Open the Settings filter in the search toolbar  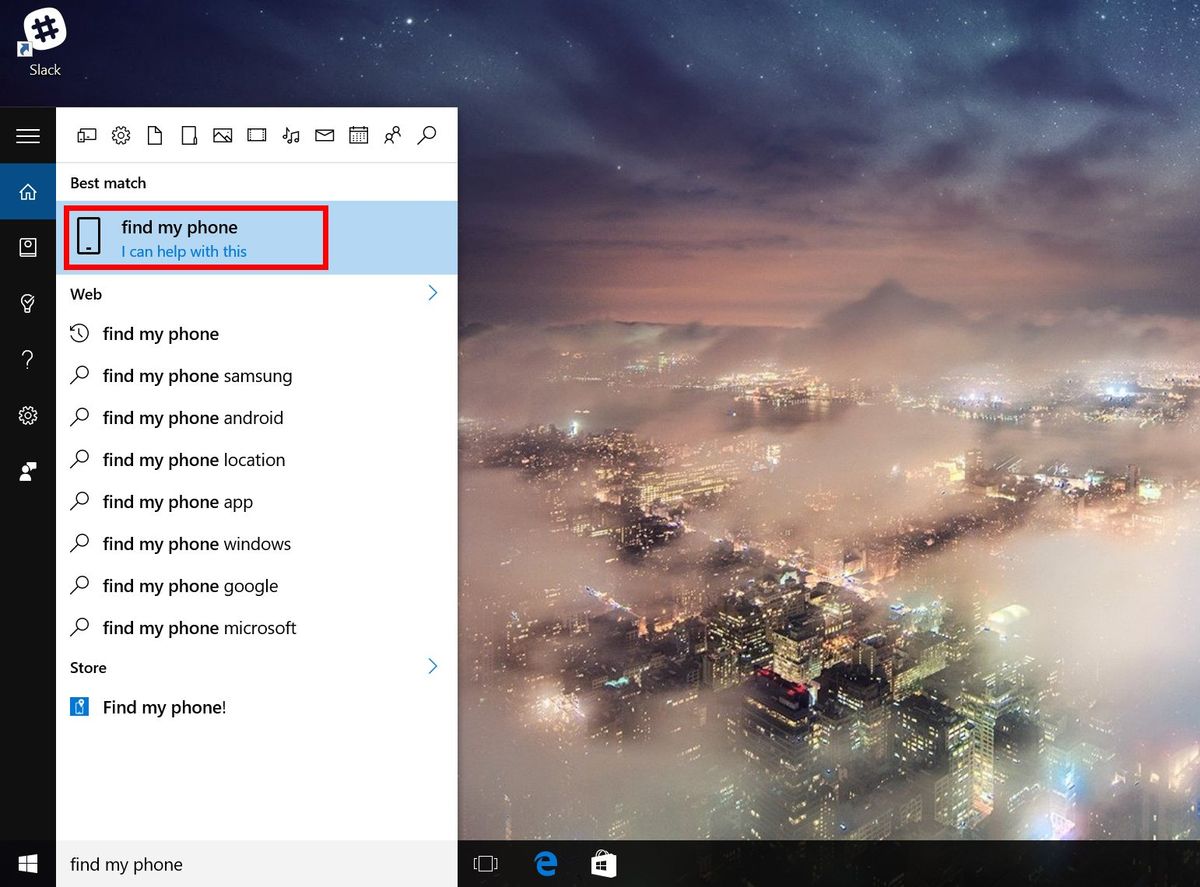tap(121, 135)
